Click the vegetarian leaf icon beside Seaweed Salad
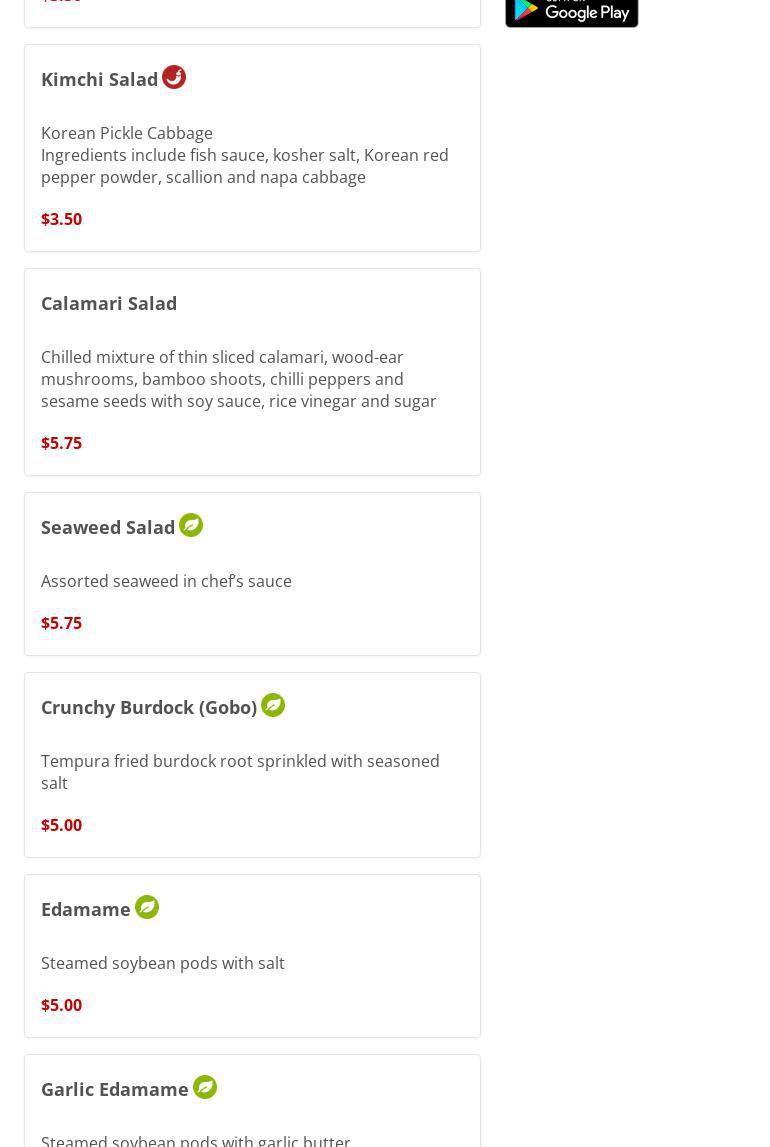The image size is (770, 1147). (191, 525)
